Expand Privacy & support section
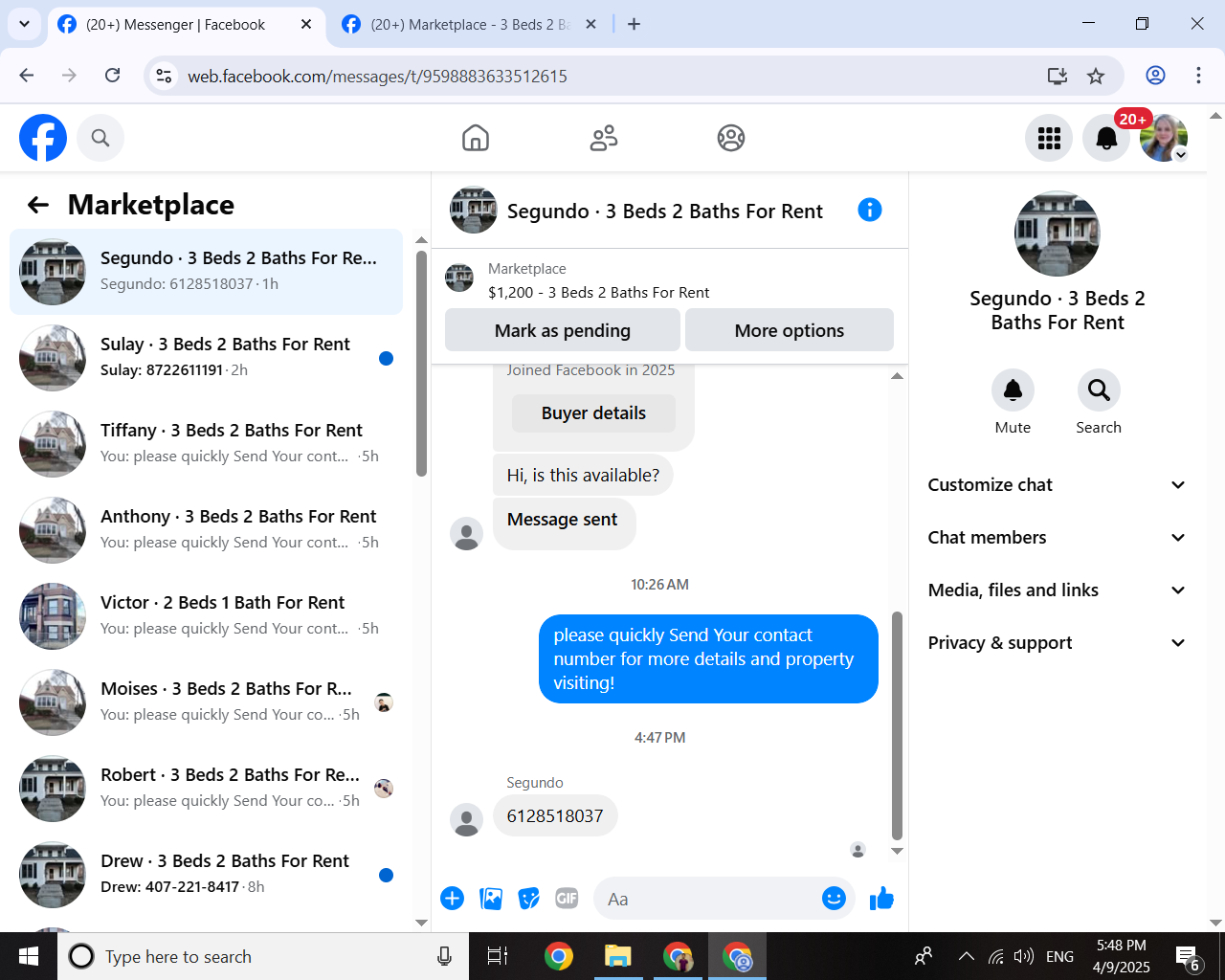 pos(1058,643)
